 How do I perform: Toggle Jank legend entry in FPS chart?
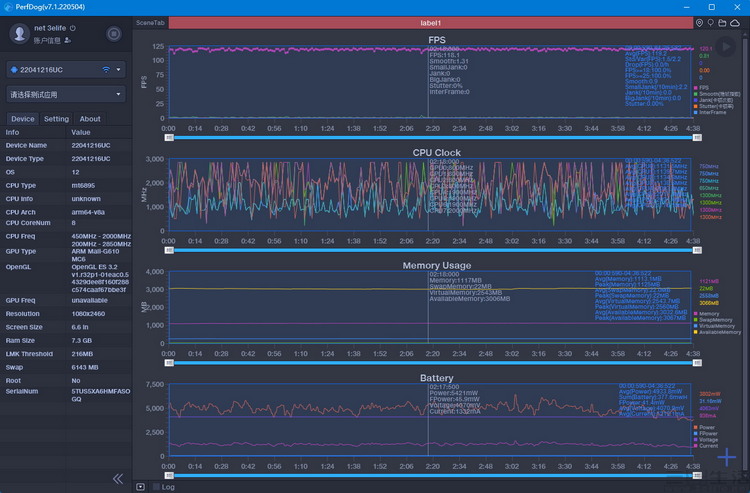coord(713,100)
